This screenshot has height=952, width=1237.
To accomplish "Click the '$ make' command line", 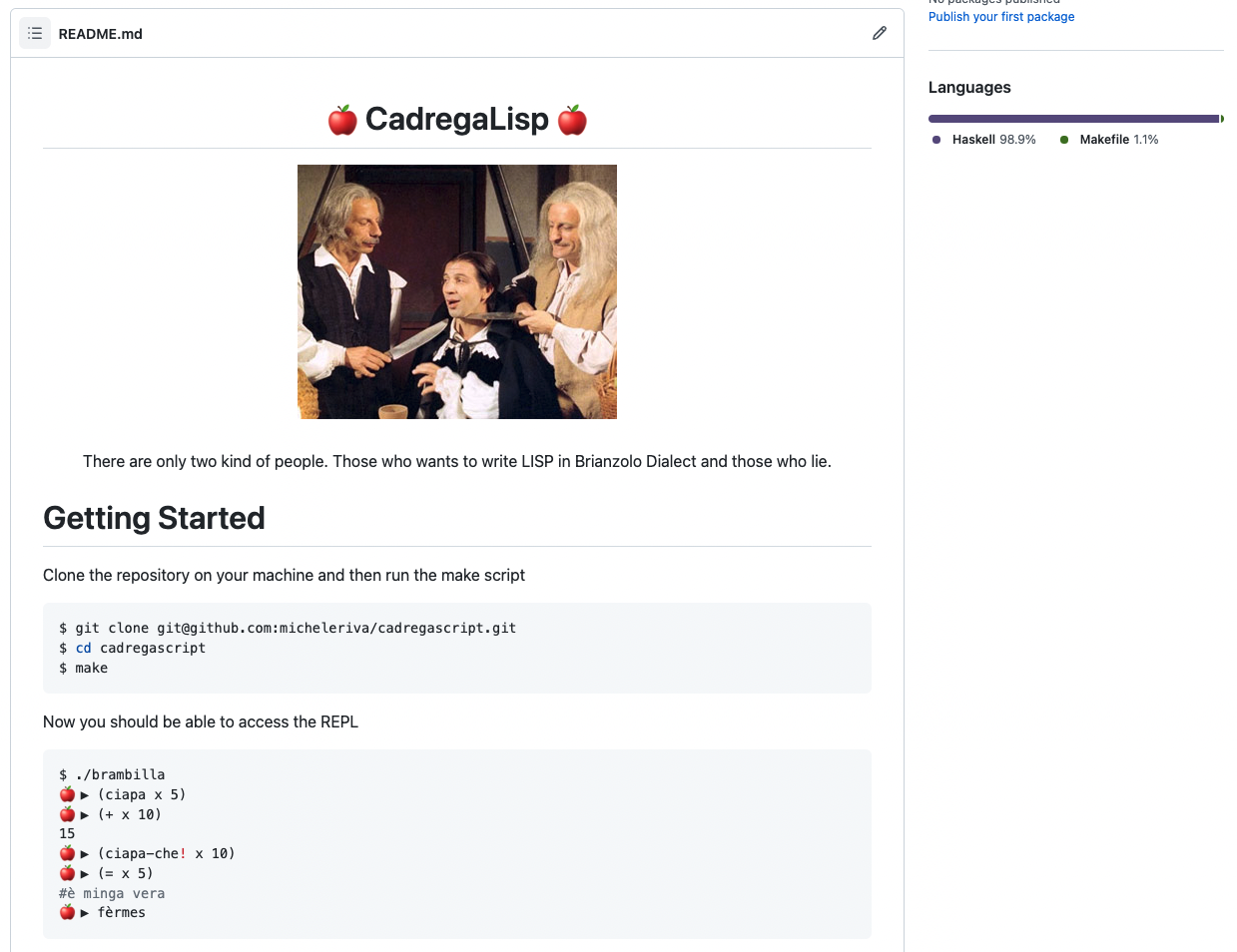I will (83, 668).
